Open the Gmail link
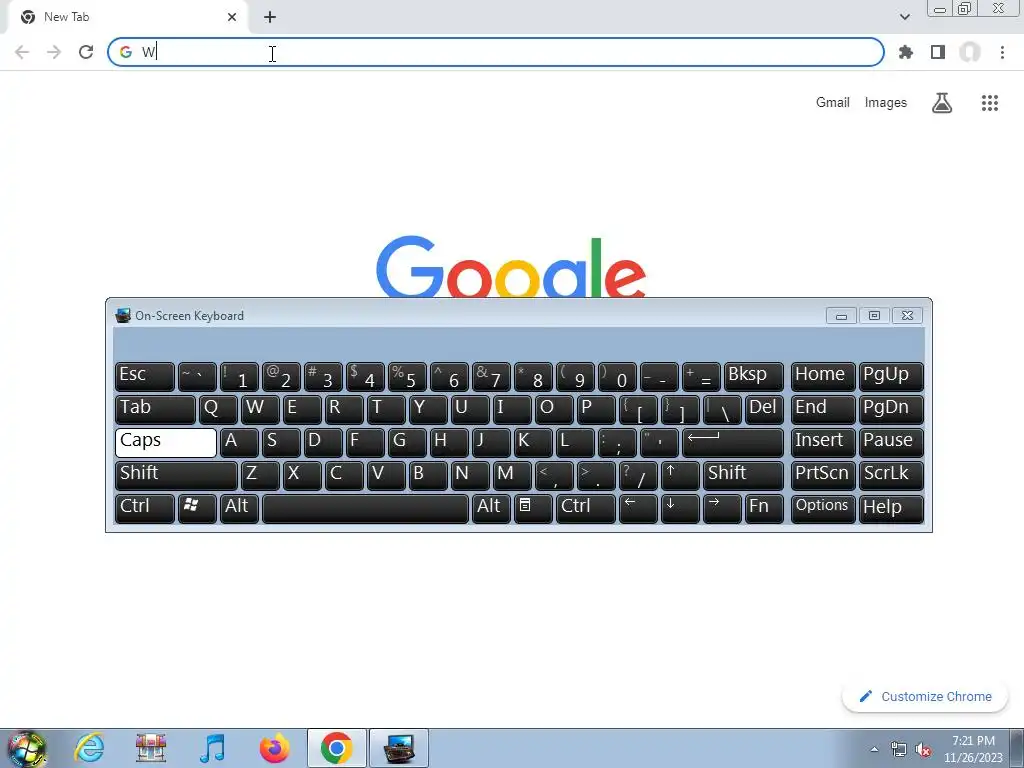The height and width of the screenshot is (768, 1024). click(833, 103)
